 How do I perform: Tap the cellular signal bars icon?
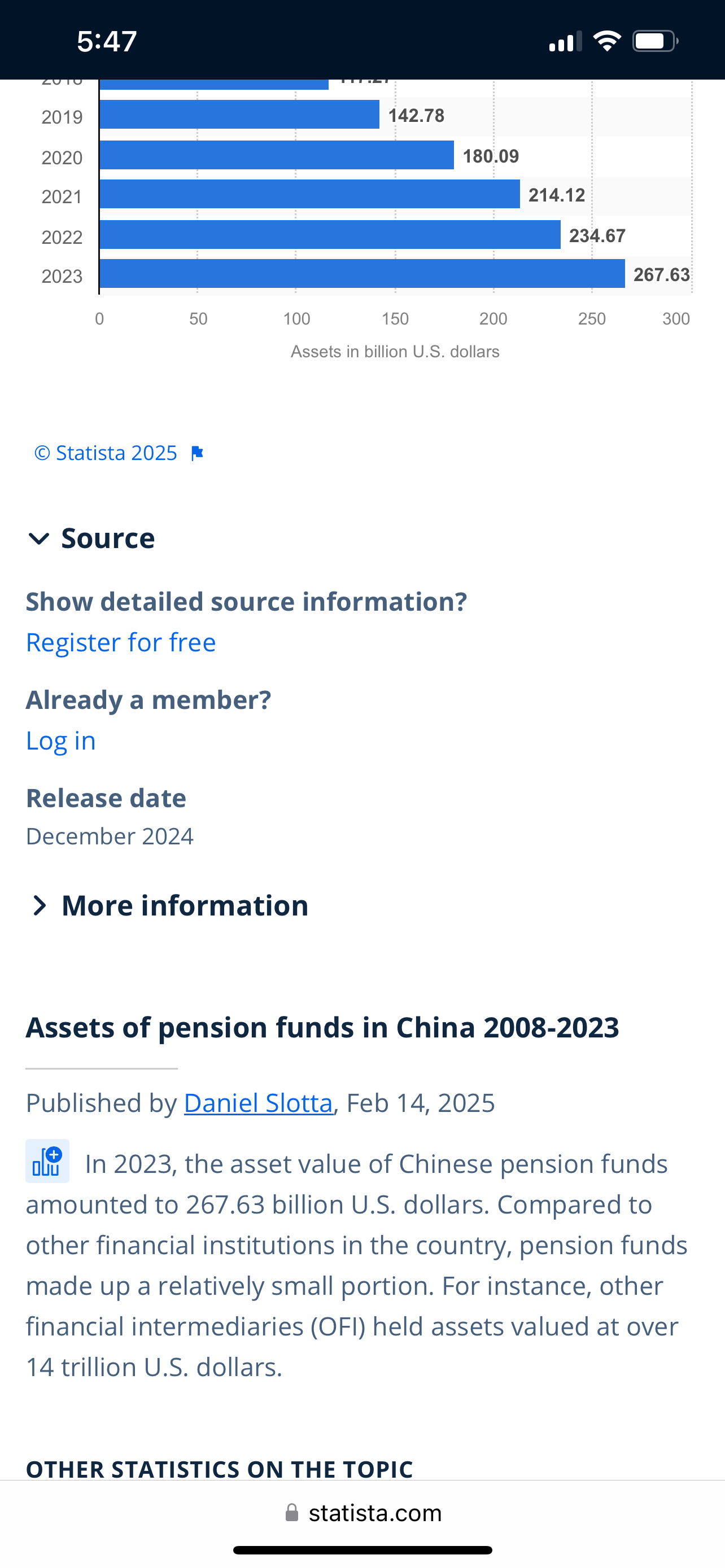pyautogui.click(x=566, y=41)
